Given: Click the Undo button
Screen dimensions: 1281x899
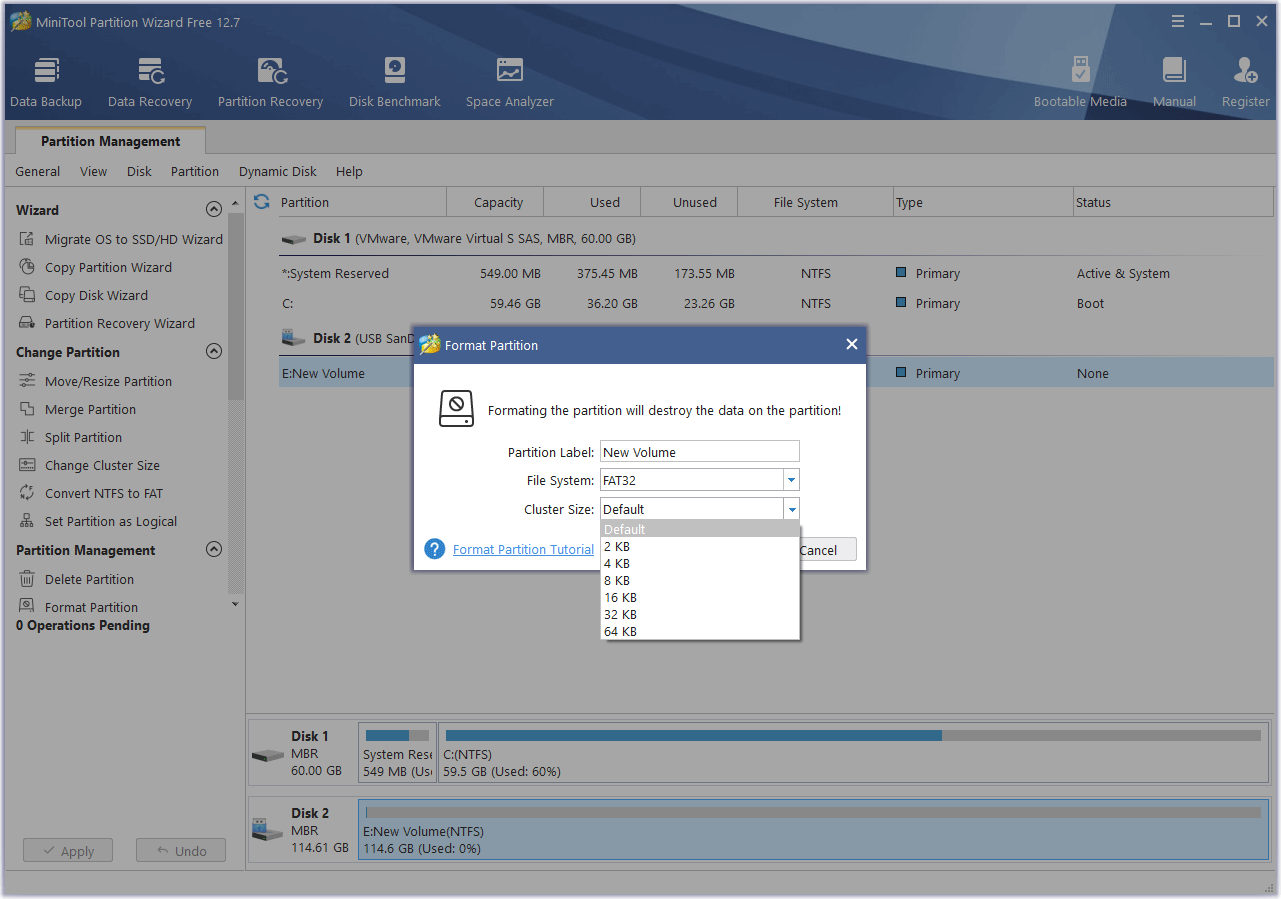Looking at the screenshot, I should [x=181, y=851].
